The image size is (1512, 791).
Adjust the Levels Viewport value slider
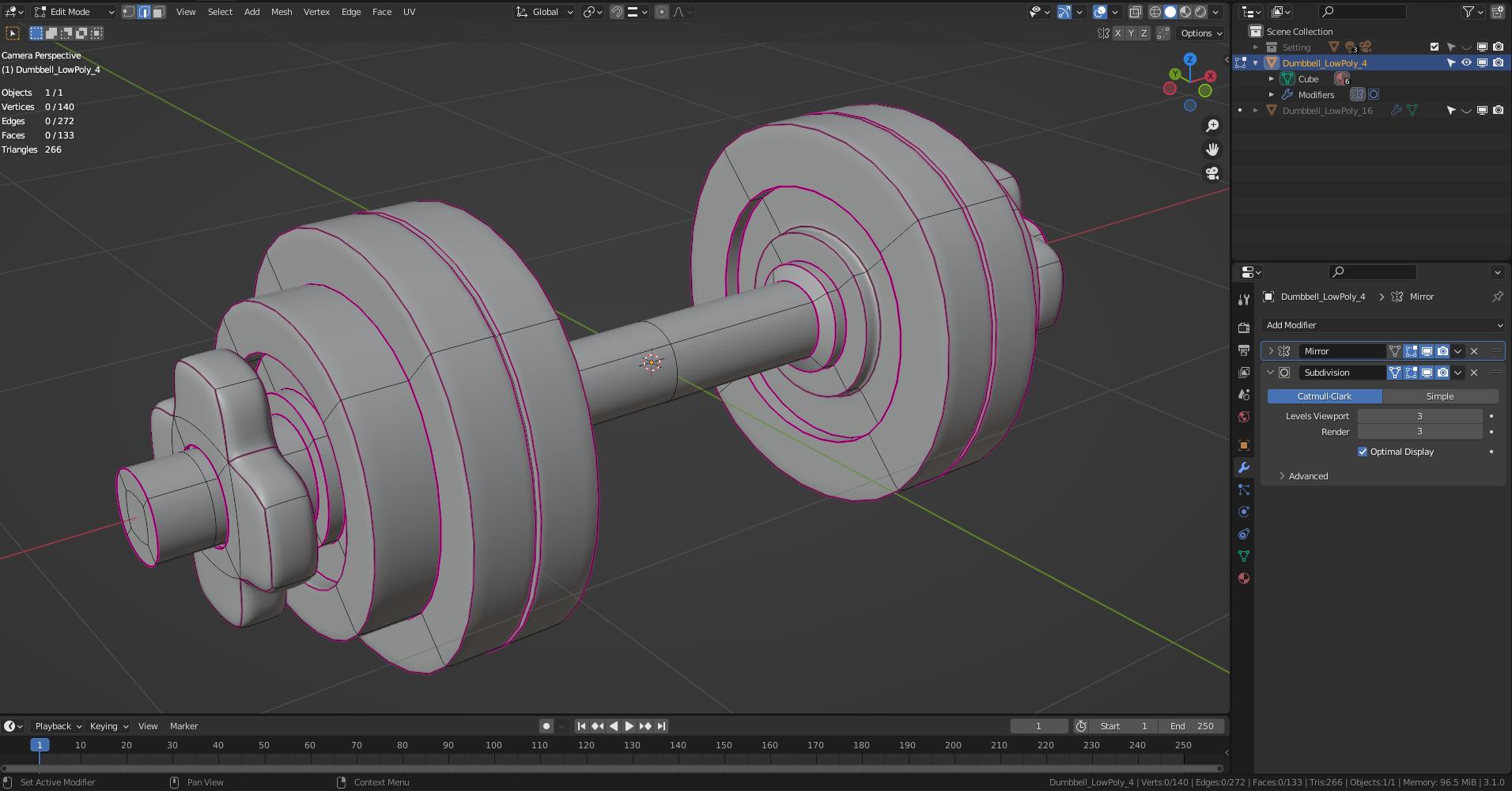pos(1419,415)
